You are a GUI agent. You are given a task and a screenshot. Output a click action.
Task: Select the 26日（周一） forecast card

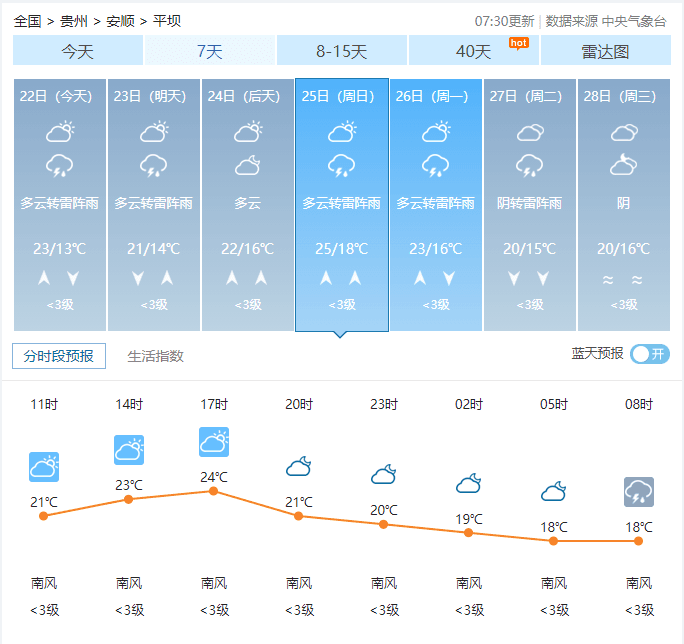coord(436,205)
